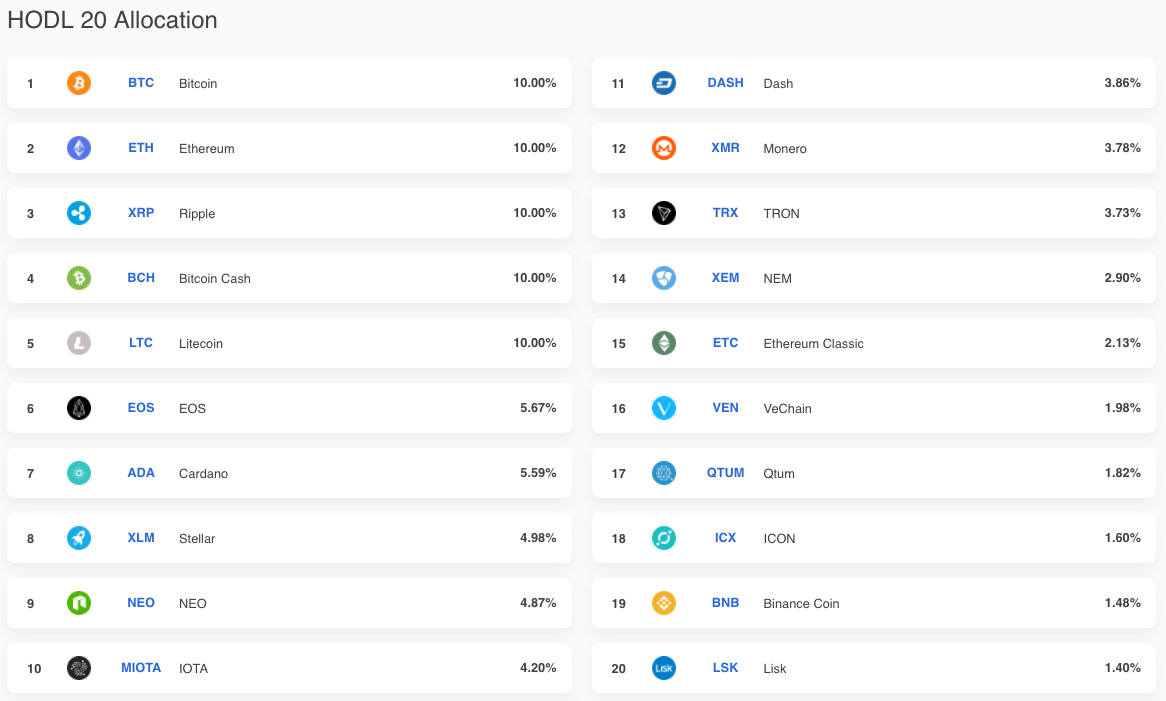1166x701 pixels.
Task: Click the orange Bitcoin coin icon
Action: (79, 83)
